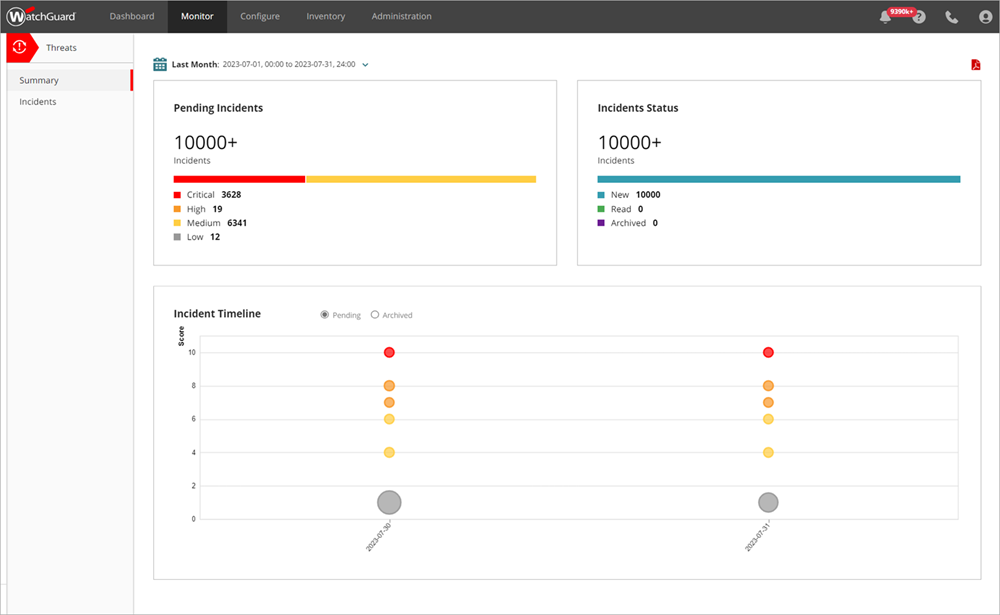Viewport: 1000px width, 615px height.
Task: Open Incidents in the sidebar
Action: pyautogui.click(x=38, y=102)
